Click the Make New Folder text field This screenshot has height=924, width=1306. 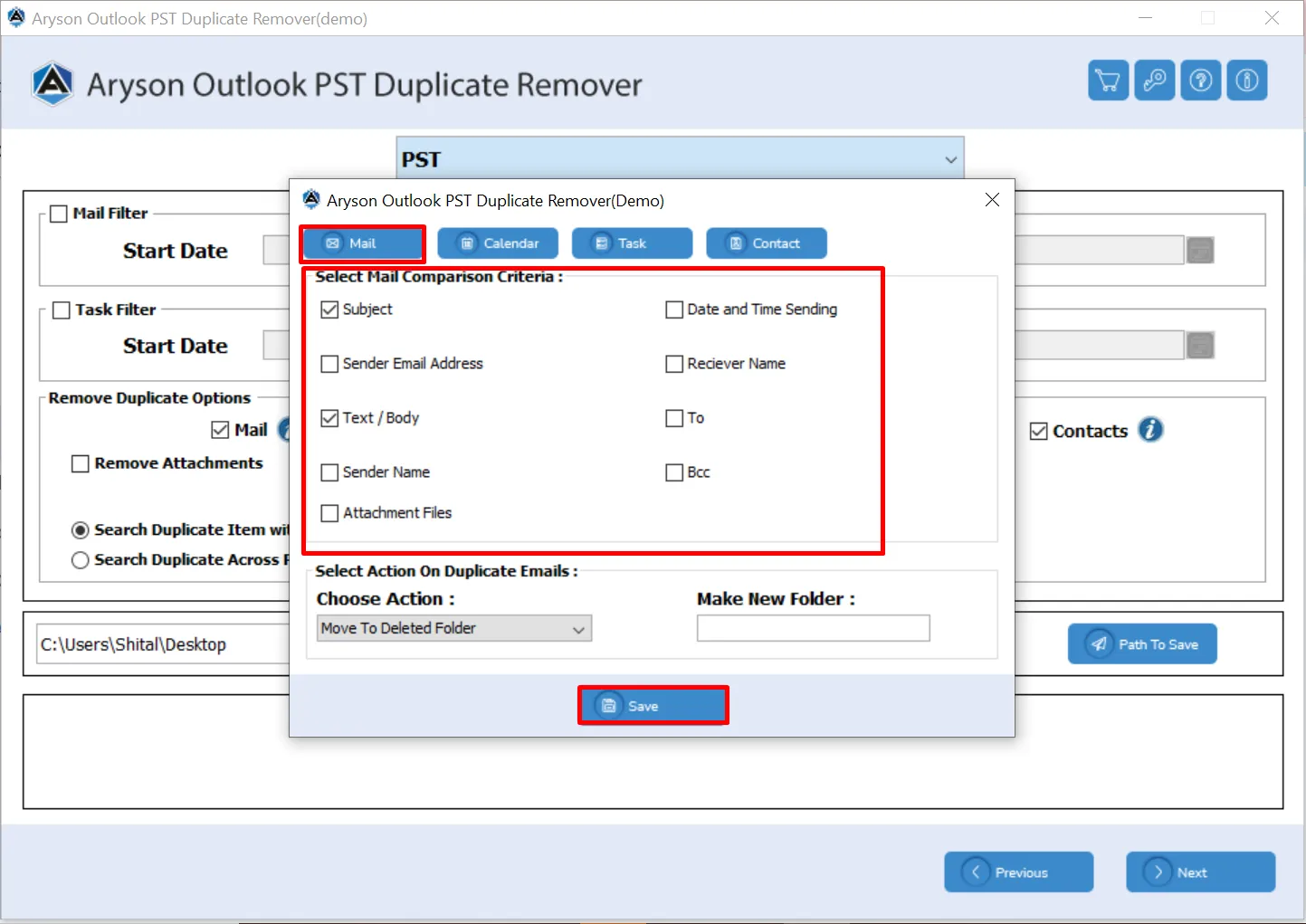coord(813,628)
